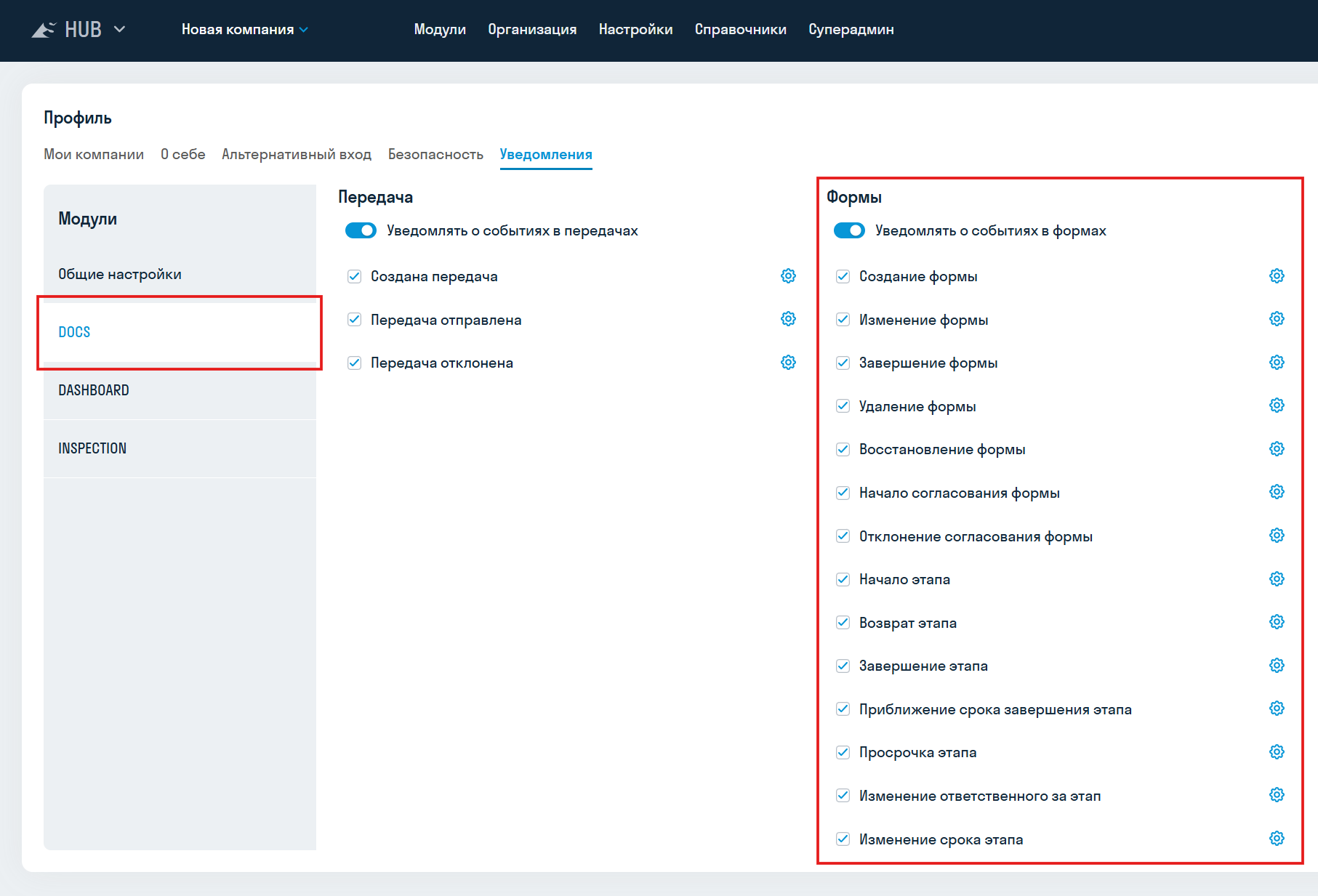
Task: Switch to the 'Мои компании' tab
Action: [x=94, y=154]
